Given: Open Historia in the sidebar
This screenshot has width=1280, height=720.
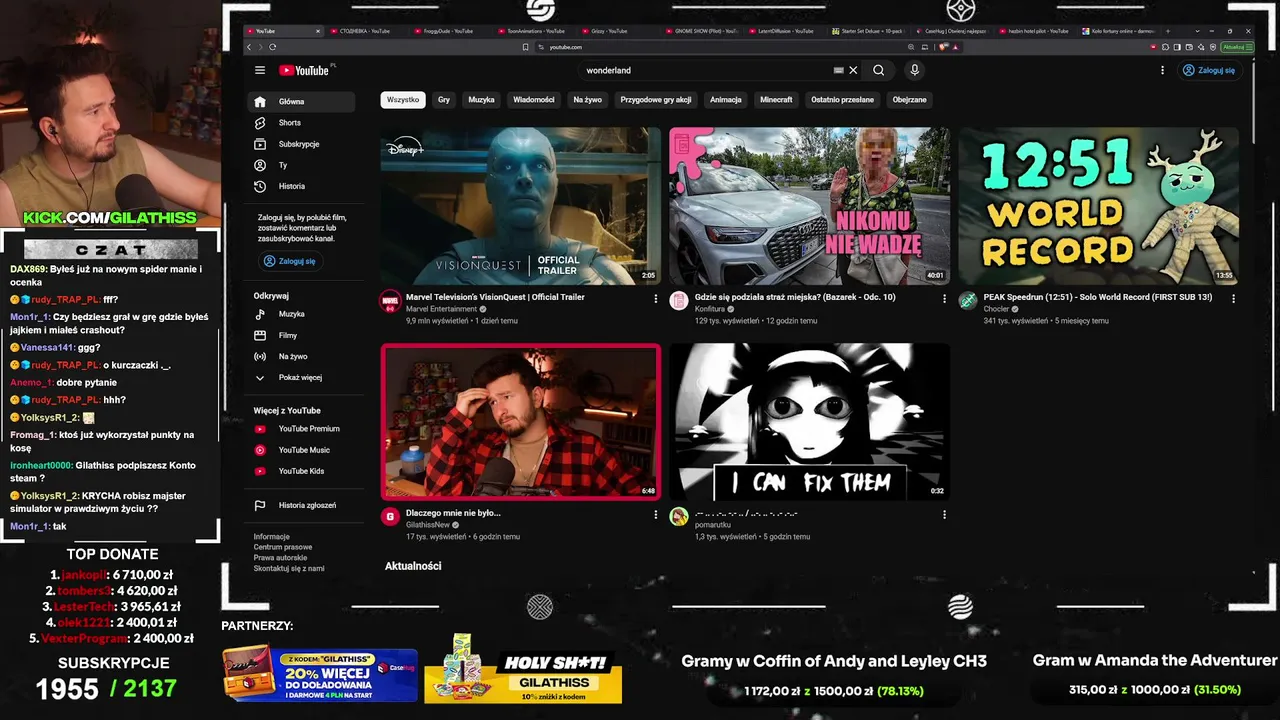Looking at the screenshot, I should pos(301,186).
